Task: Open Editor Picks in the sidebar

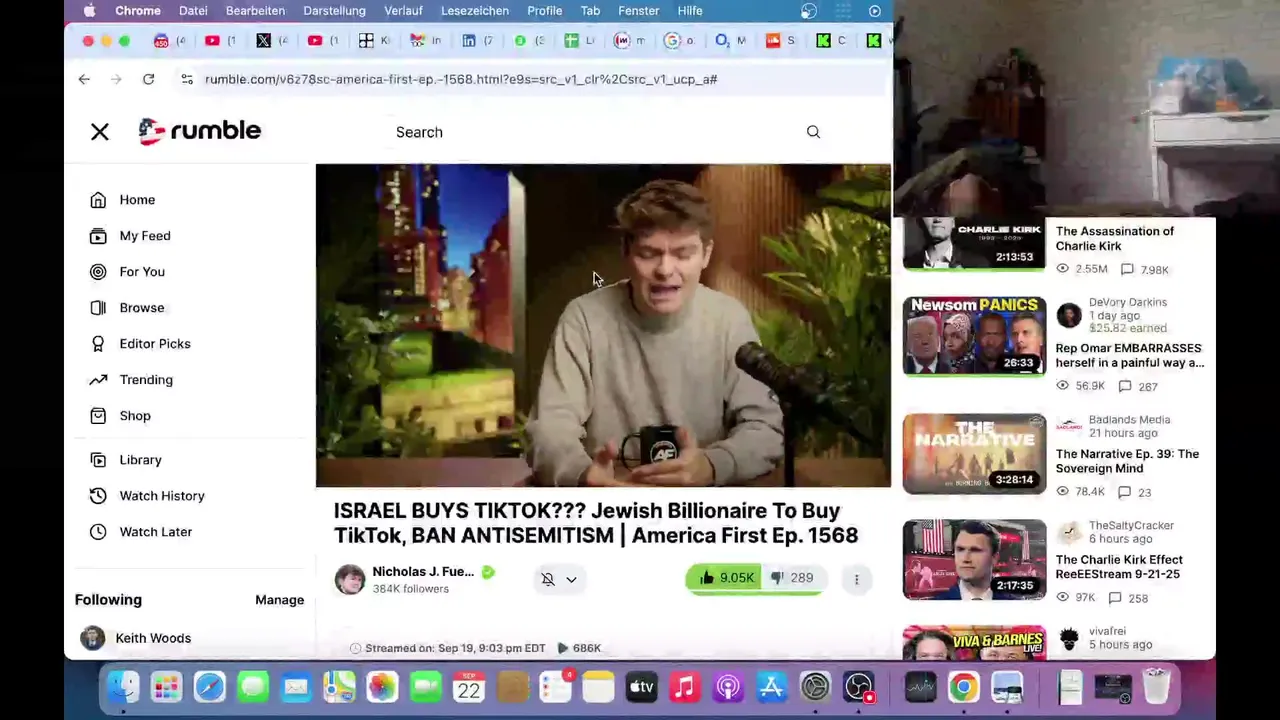Action: 155,344
